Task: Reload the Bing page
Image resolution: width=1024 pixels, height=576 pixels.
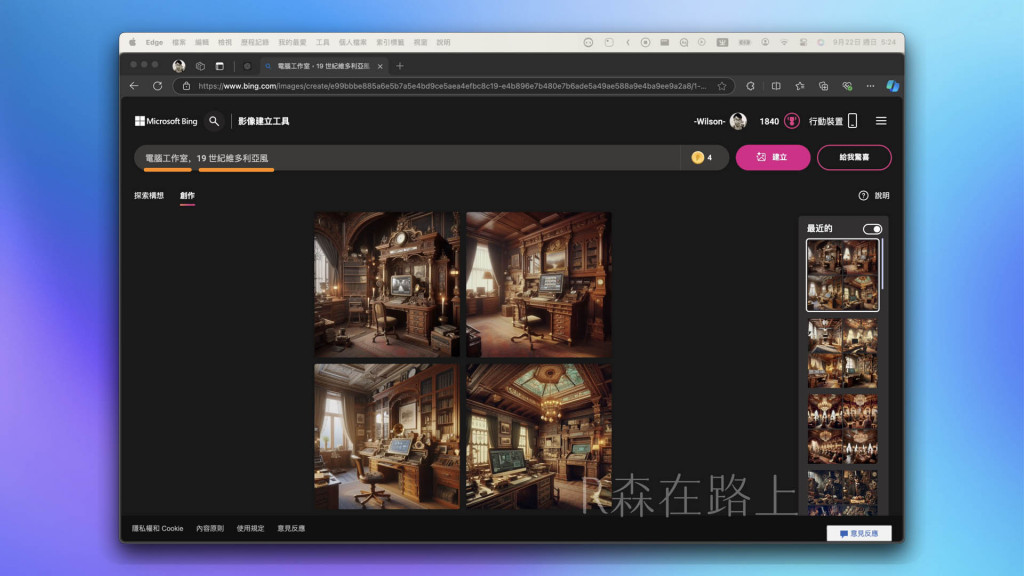Action: (157, 86)
